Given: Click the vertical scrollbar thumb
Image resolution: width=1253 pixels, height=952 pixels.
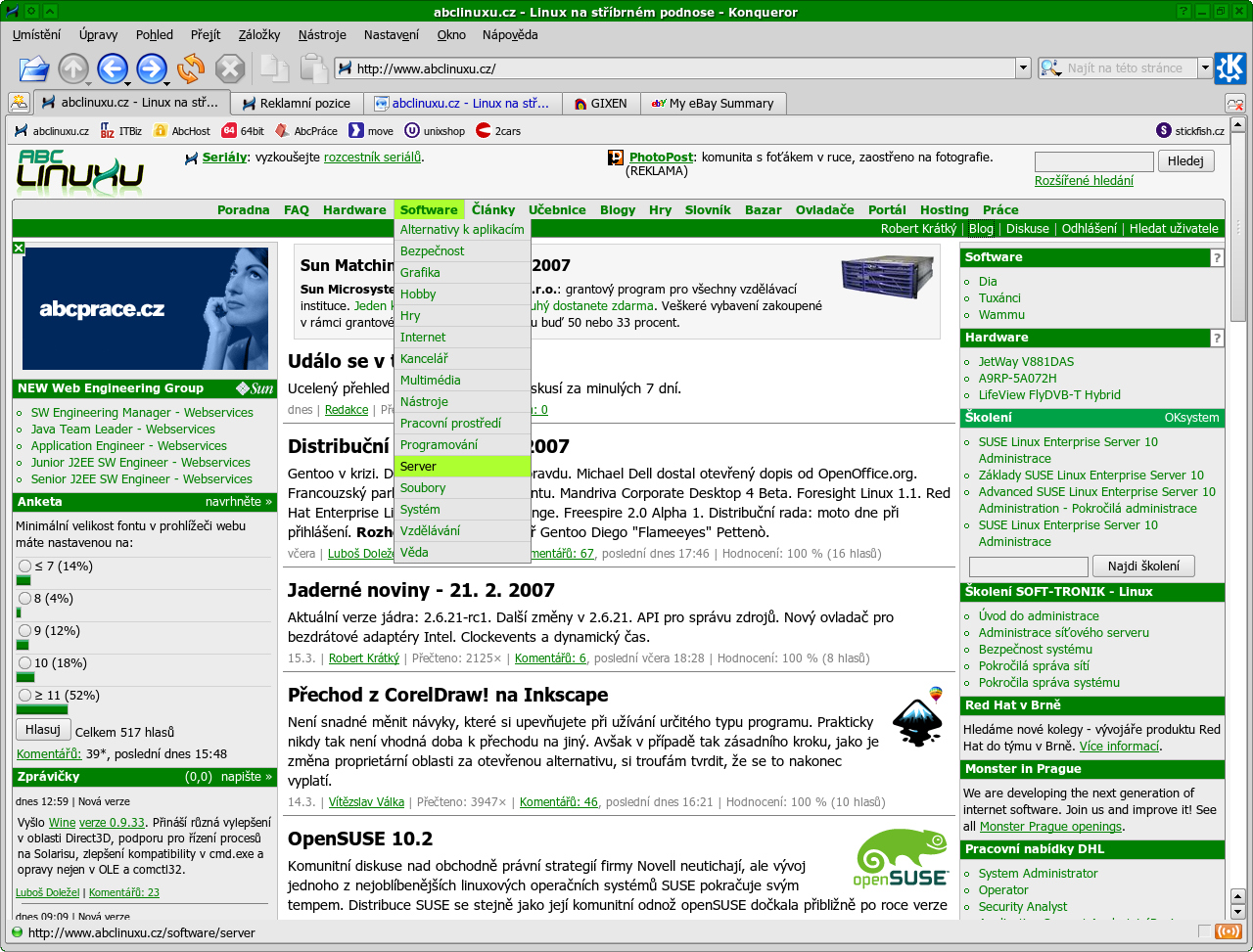Looking at the screenshot, I should click(1237, 226).
